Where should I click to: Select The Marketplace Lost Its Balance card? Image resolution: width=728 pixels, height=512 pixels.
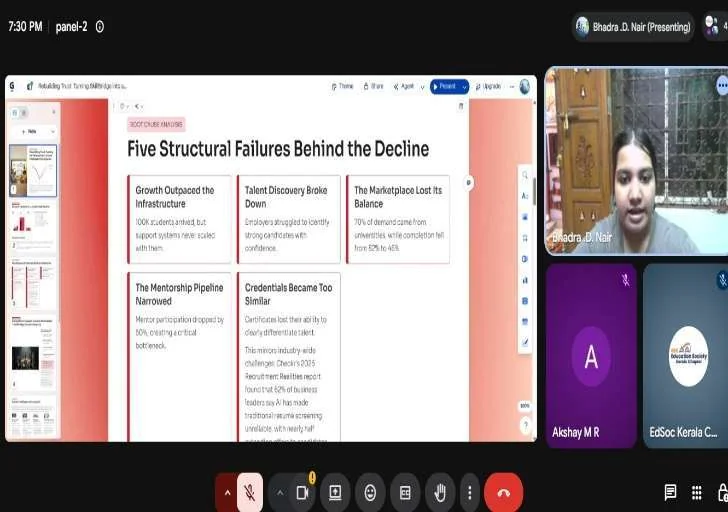click(398, 219)
